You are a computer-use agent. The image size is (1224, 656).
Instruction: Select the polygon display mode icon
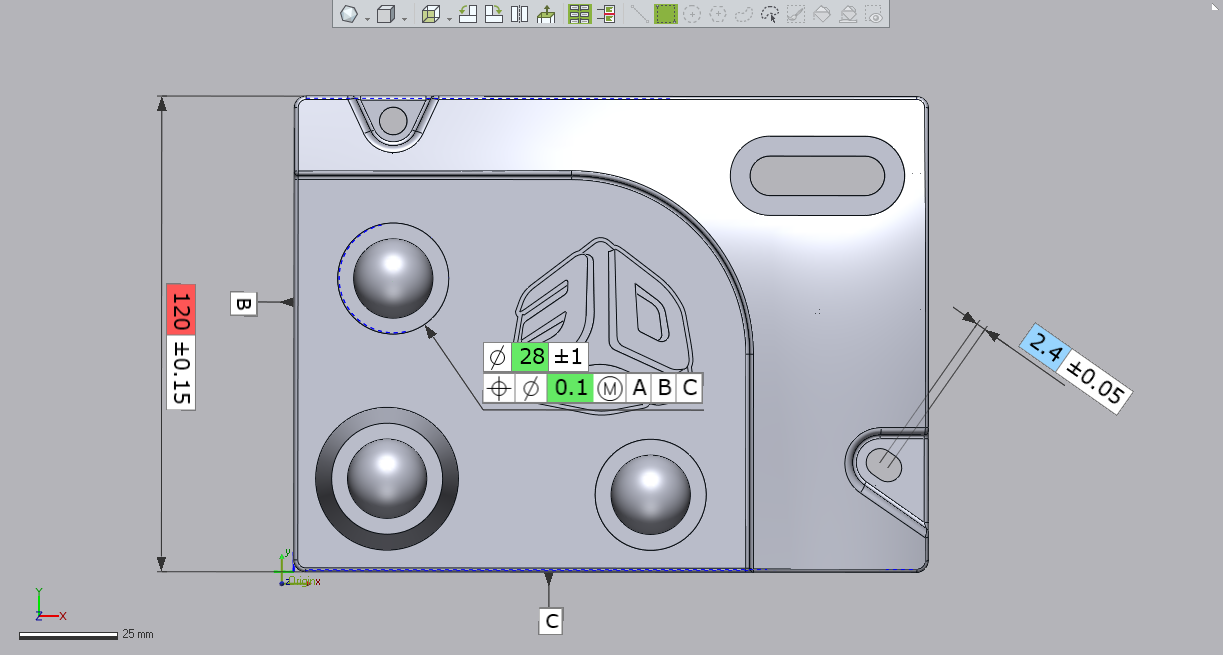(347, 13)
